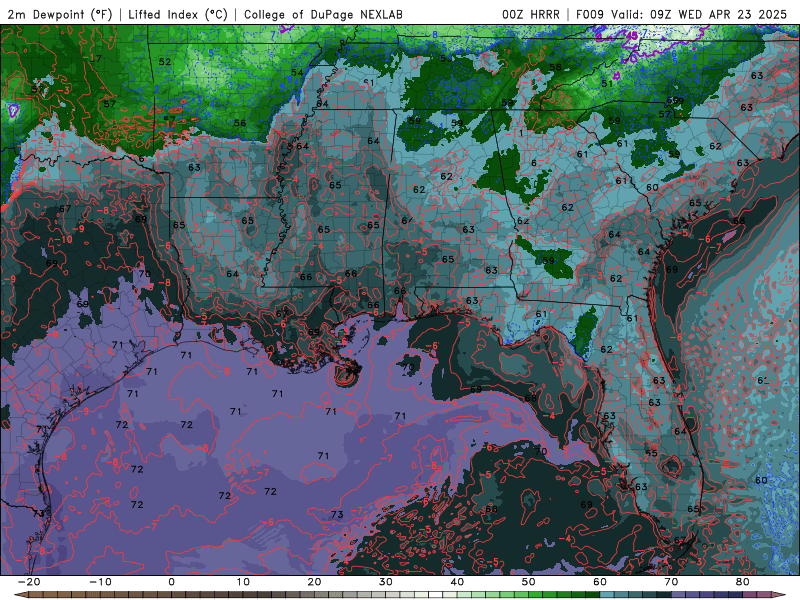Click the '20' label on the color scale
The width and height of the screenshot is (800, 600).
pyautogui.click(x=314, y=582)
